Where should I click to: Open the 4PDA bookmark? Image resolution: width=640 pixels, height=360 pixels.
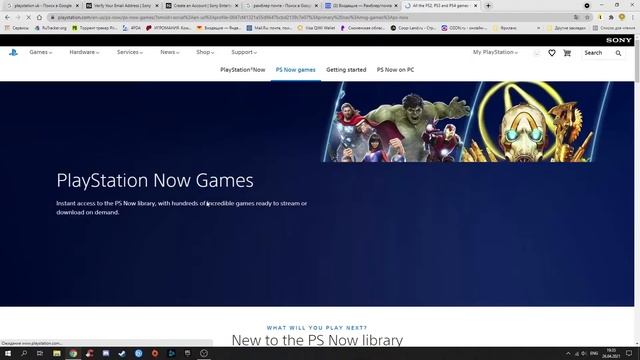[131, 28]
